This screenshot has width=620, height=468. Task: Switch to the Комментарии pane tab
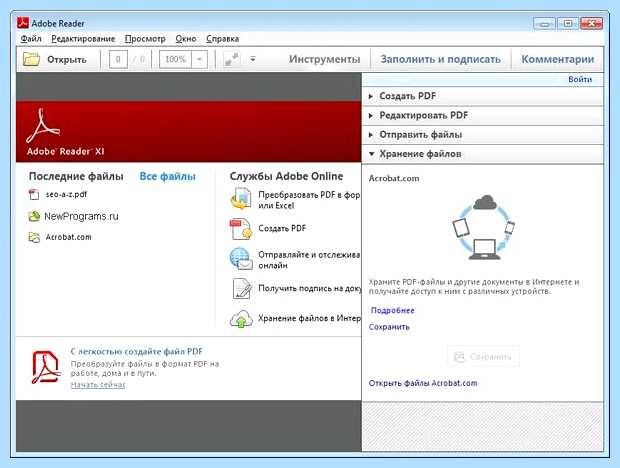(558, 59)
